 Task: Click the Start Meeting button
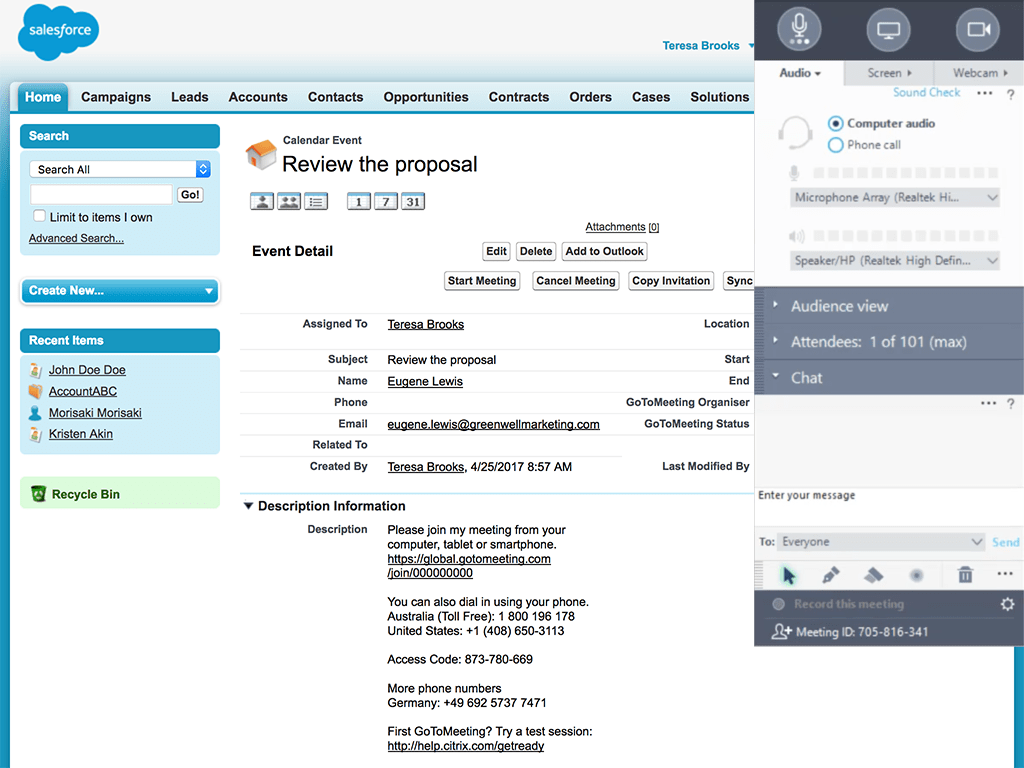click(482, 281)
